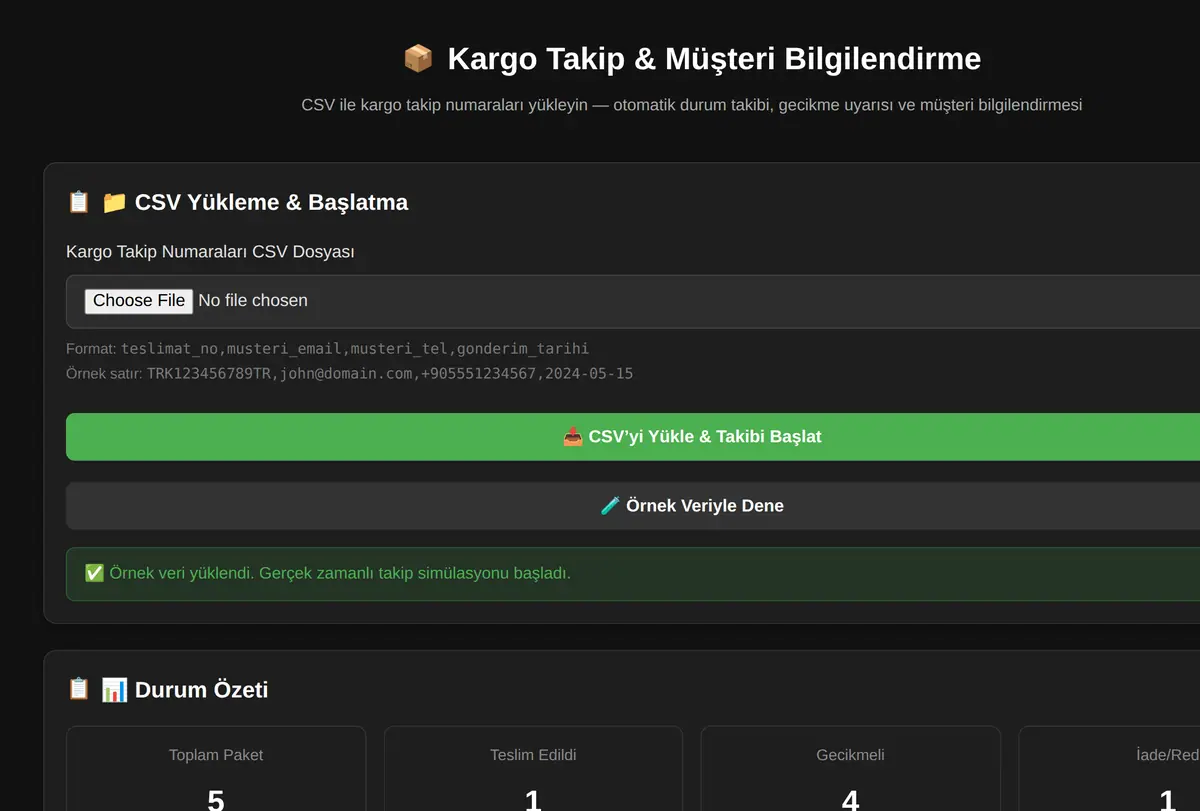Click the inbox tray icon on upload button
This screenshot has width=1200, height=811.
point(573,437)
